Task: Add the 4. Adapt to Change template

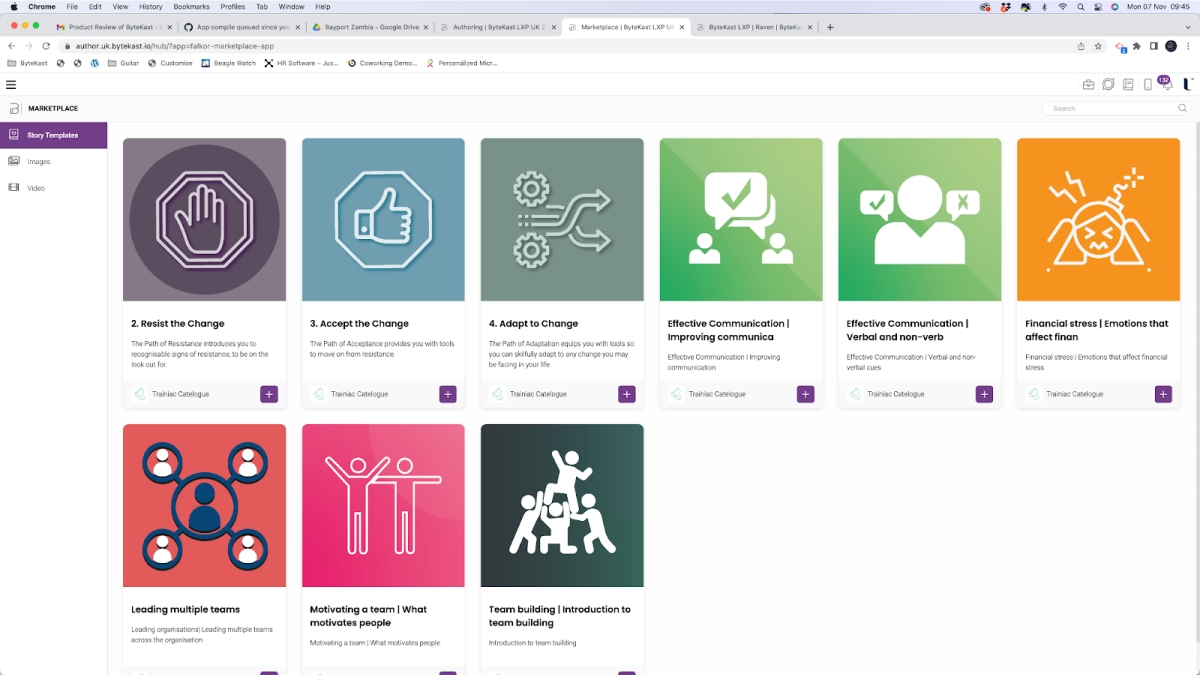Action: [x=627, y=394]
